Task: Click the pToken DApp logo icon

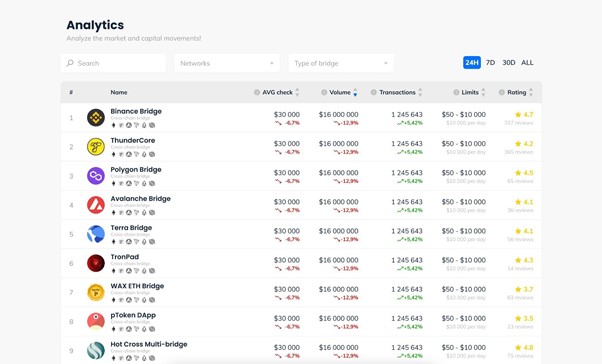Action: coord(96,322)
